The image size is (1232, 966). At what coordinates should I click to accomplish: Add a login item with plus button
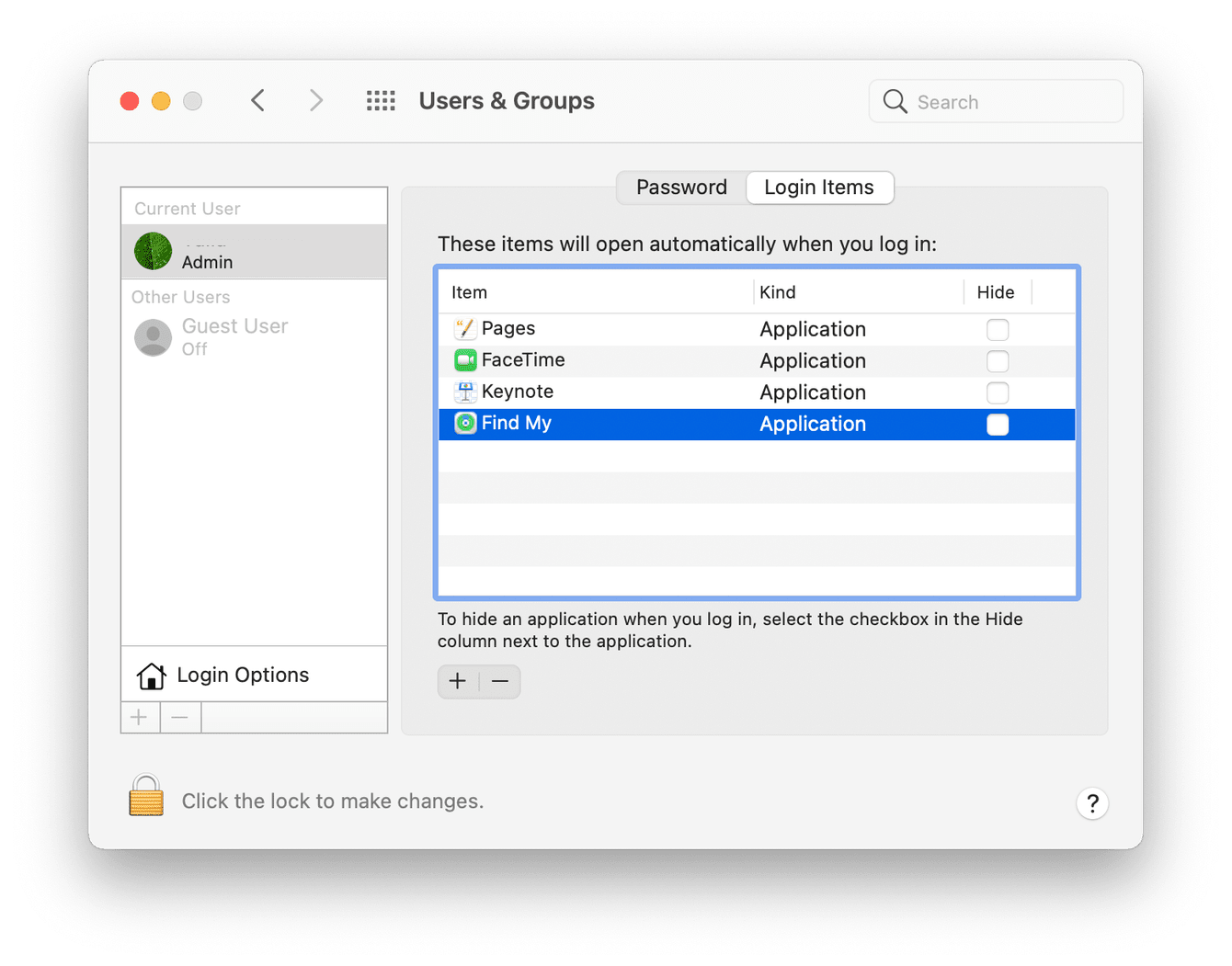click(458, 681)
